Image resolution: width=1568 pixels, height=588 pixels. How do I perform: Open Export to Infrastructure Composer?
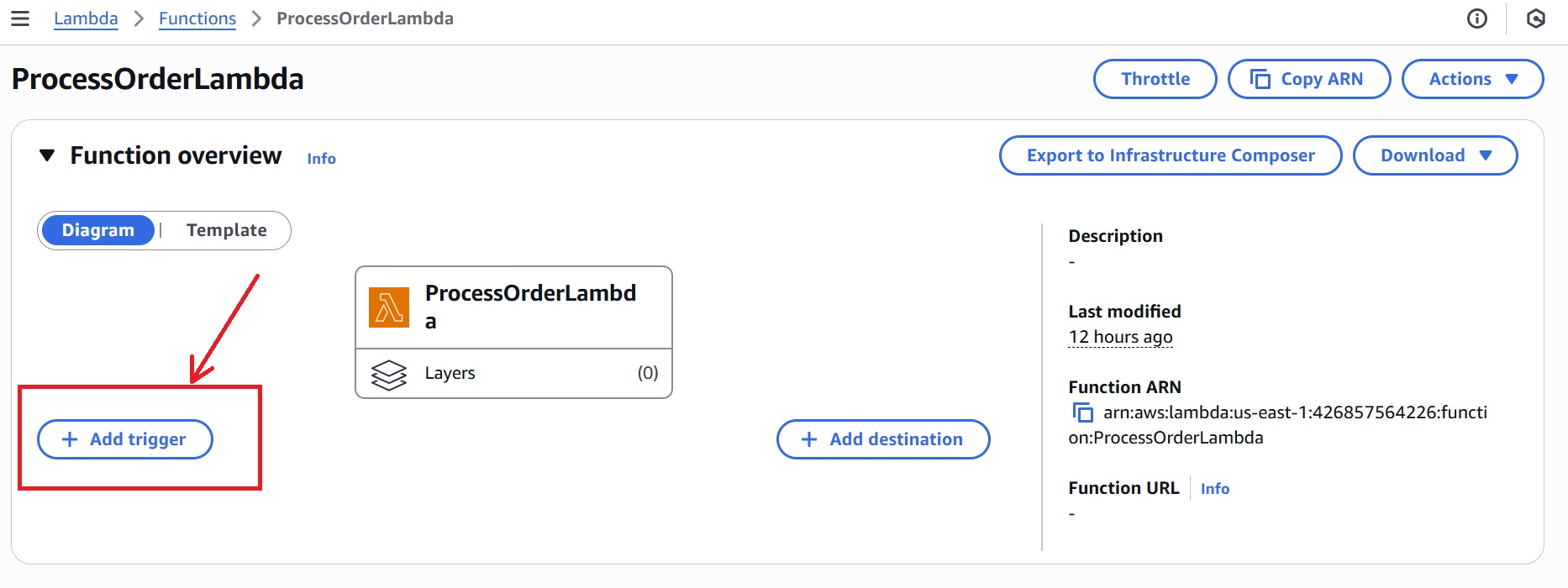tap(1171, 155)
